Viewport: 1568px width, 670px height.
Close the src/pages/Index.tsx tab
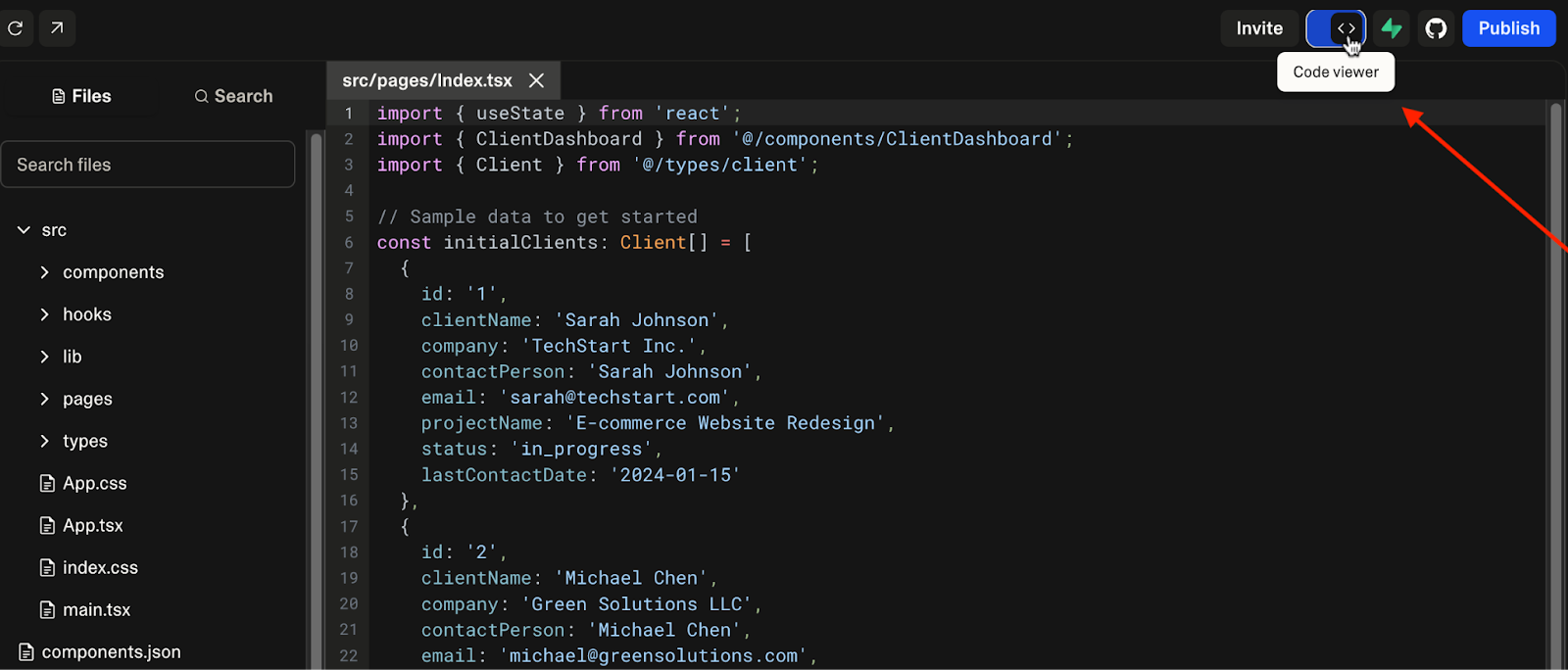(536, 80)
